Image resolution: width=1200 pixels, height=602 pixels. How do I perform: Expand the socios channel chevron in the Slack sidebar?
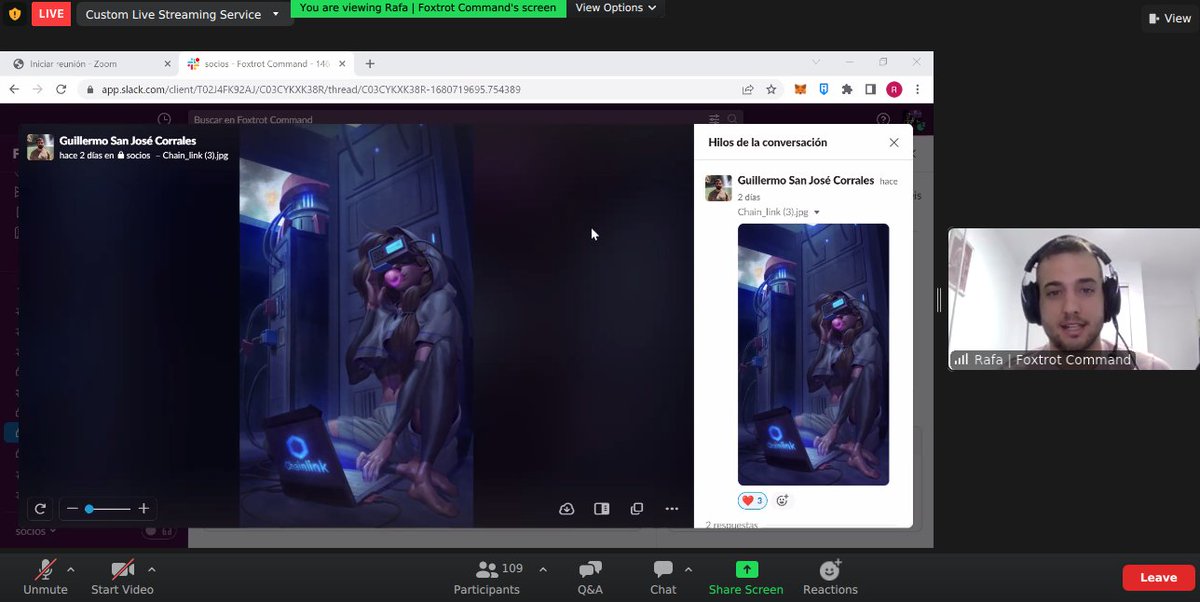coord(54,532)
